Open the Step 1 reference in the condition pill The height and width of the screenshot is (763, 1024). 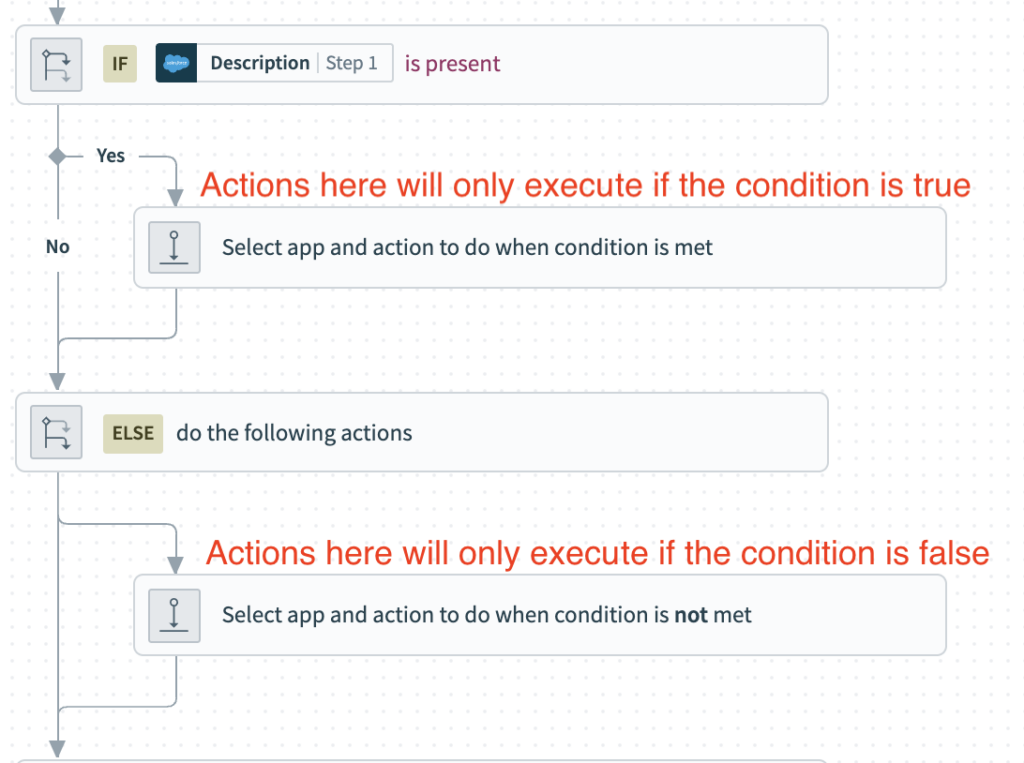pyautogui.click(x=351, y=62)
